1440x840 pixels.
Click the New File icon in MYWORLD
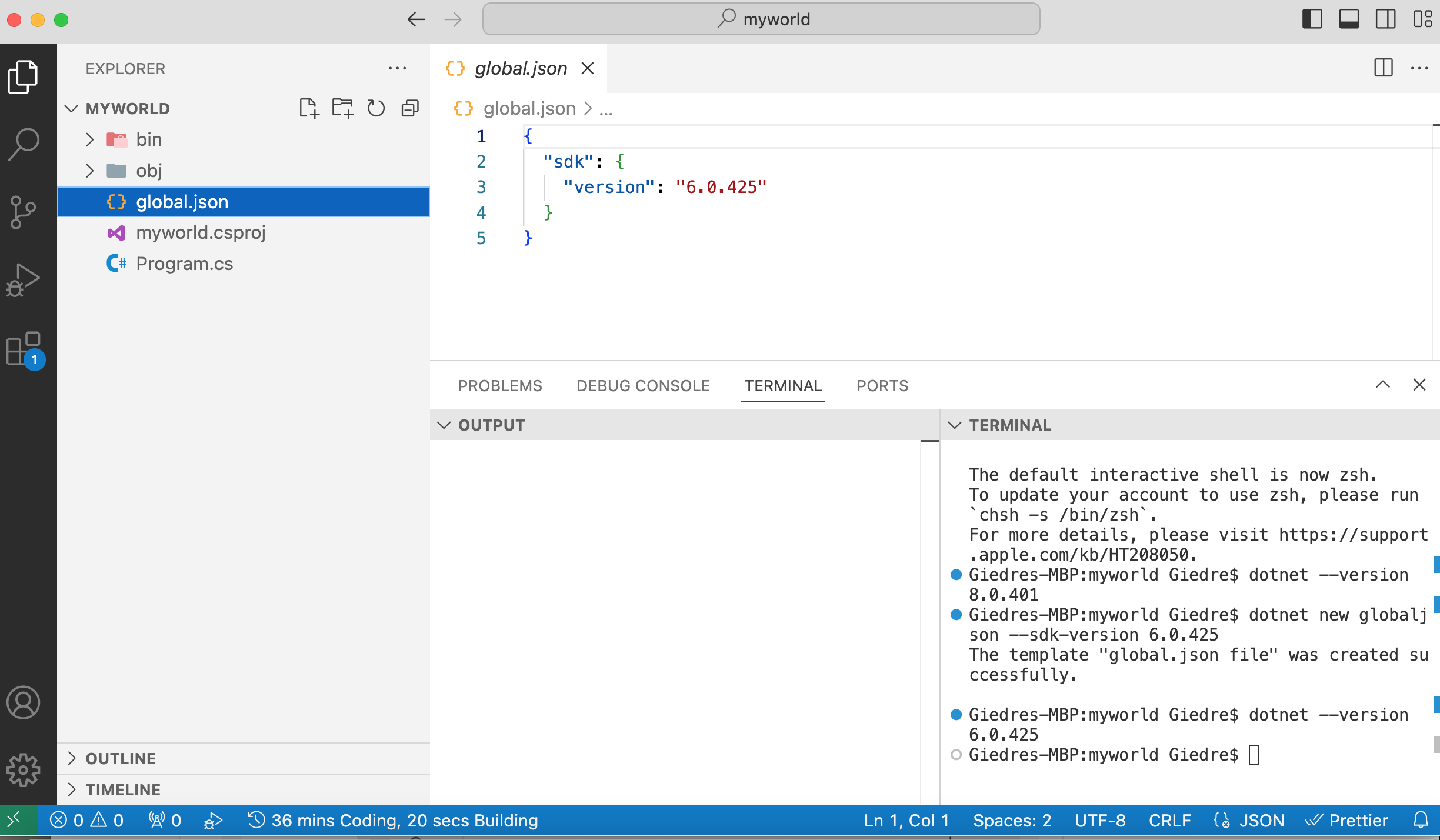[x=309, y=108]
